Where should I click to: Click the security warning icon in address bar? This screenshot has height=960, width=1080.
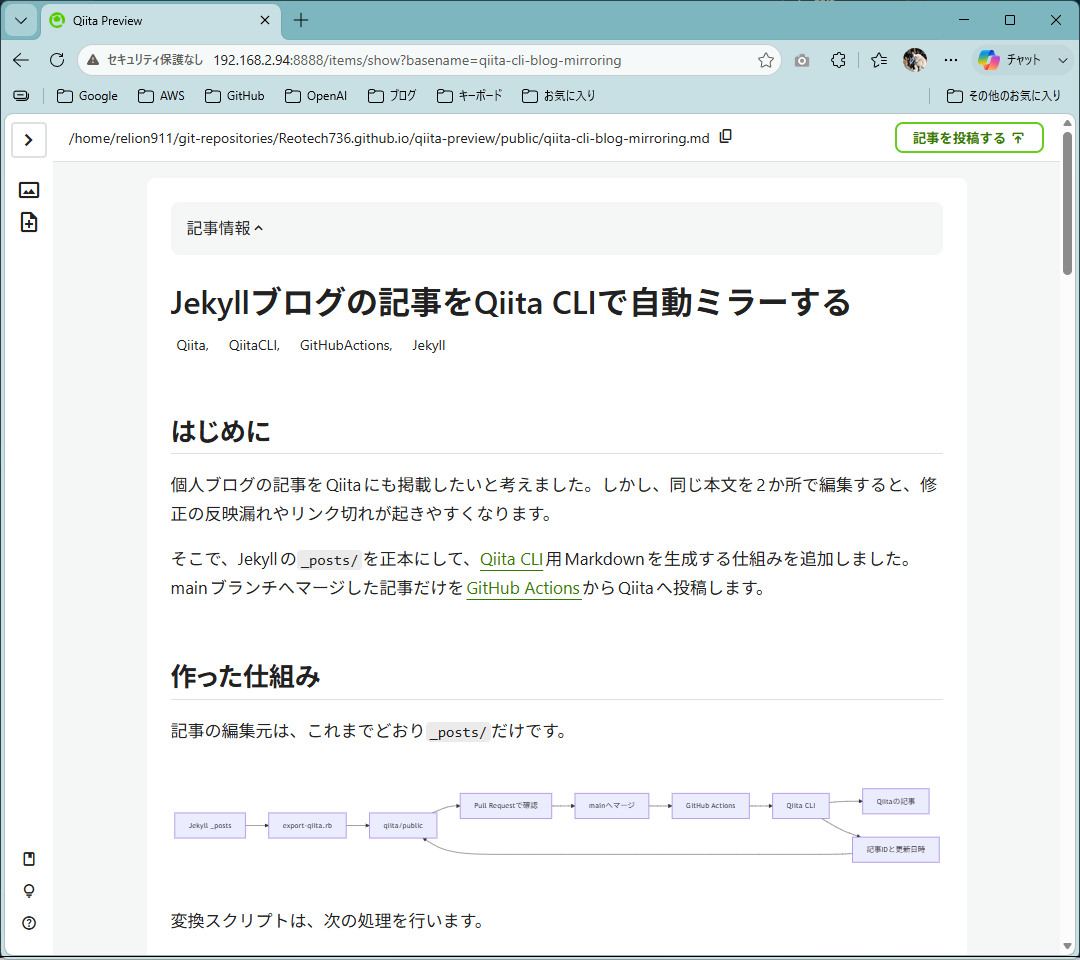(93, 60)
